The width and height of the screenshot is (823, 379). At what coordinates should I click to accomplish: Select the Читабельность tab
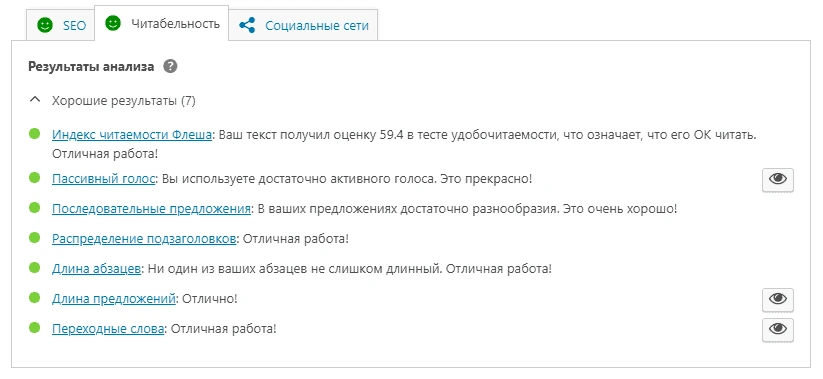(162, 23)
